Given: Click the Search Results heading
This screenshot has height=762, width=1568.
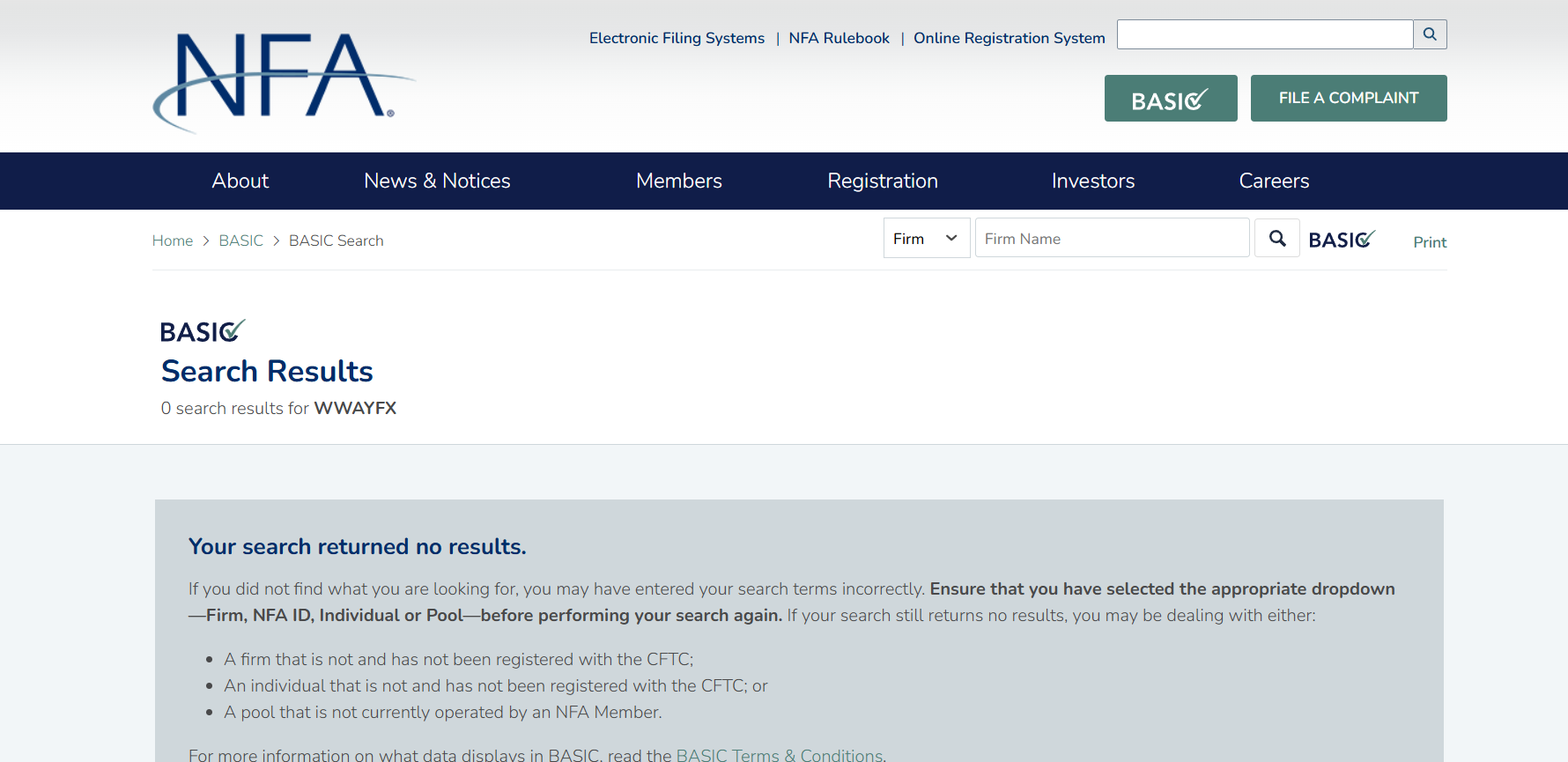Looking at the screenshot, I should [267, 371].
